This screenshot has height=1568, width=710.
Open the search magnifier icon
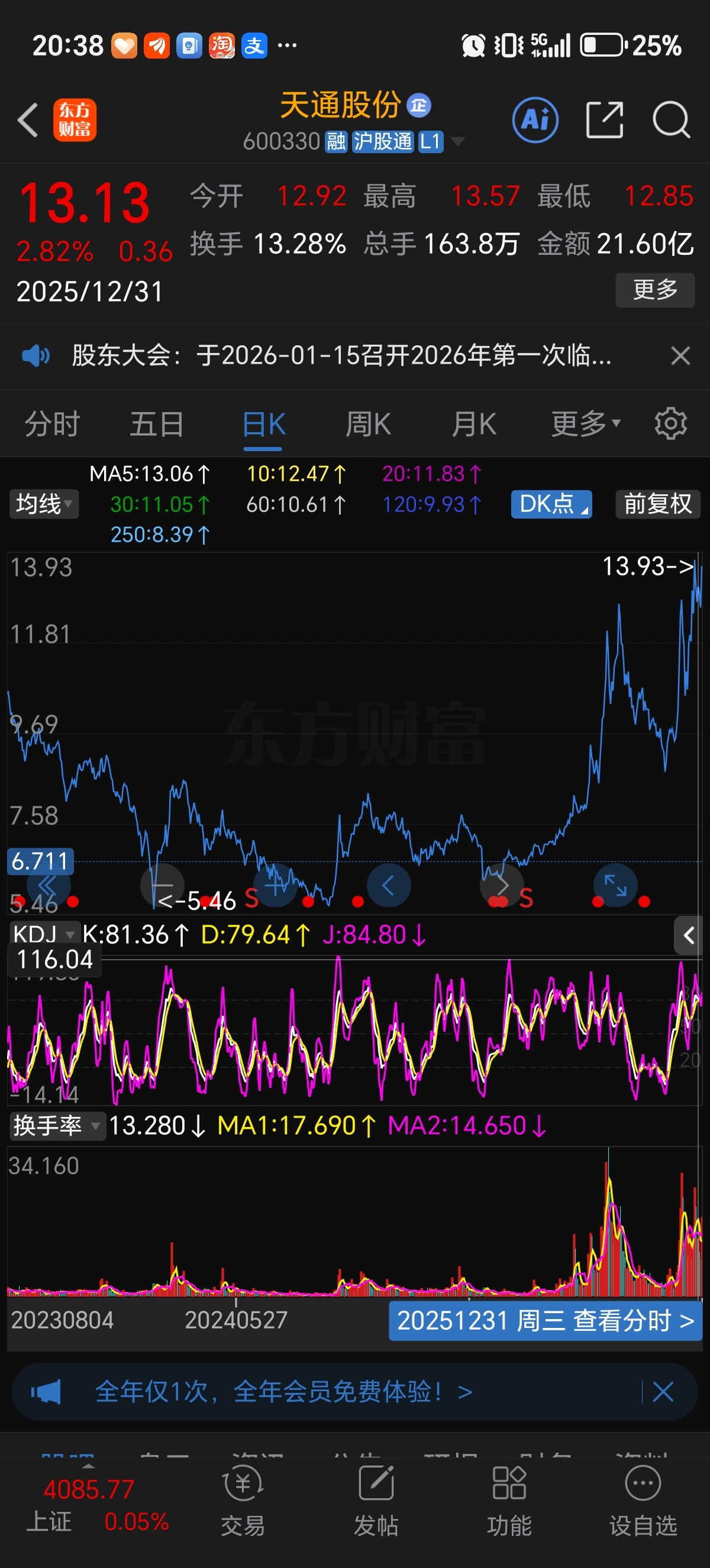pyautogui.click(x=671, y=120)
